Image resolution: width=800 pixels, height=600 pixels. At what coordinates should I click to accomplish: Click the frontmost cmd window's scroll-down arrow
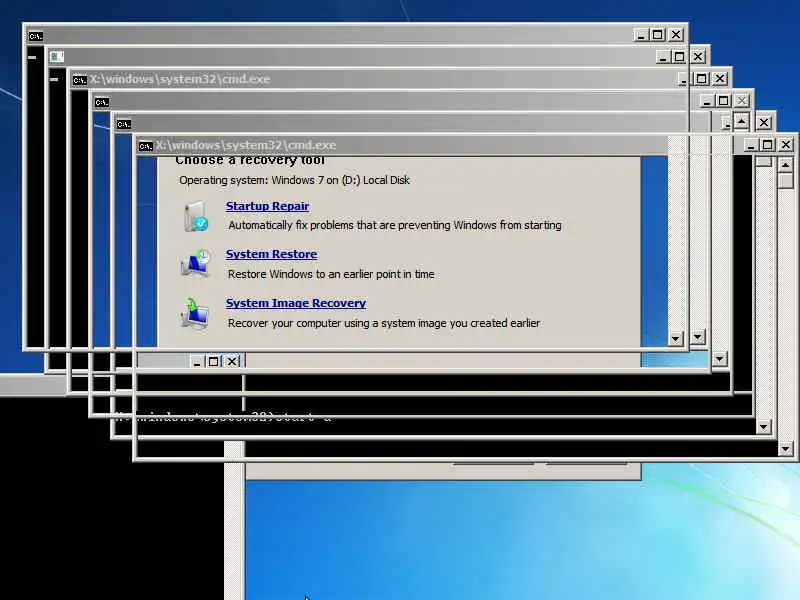pos(786,449)
